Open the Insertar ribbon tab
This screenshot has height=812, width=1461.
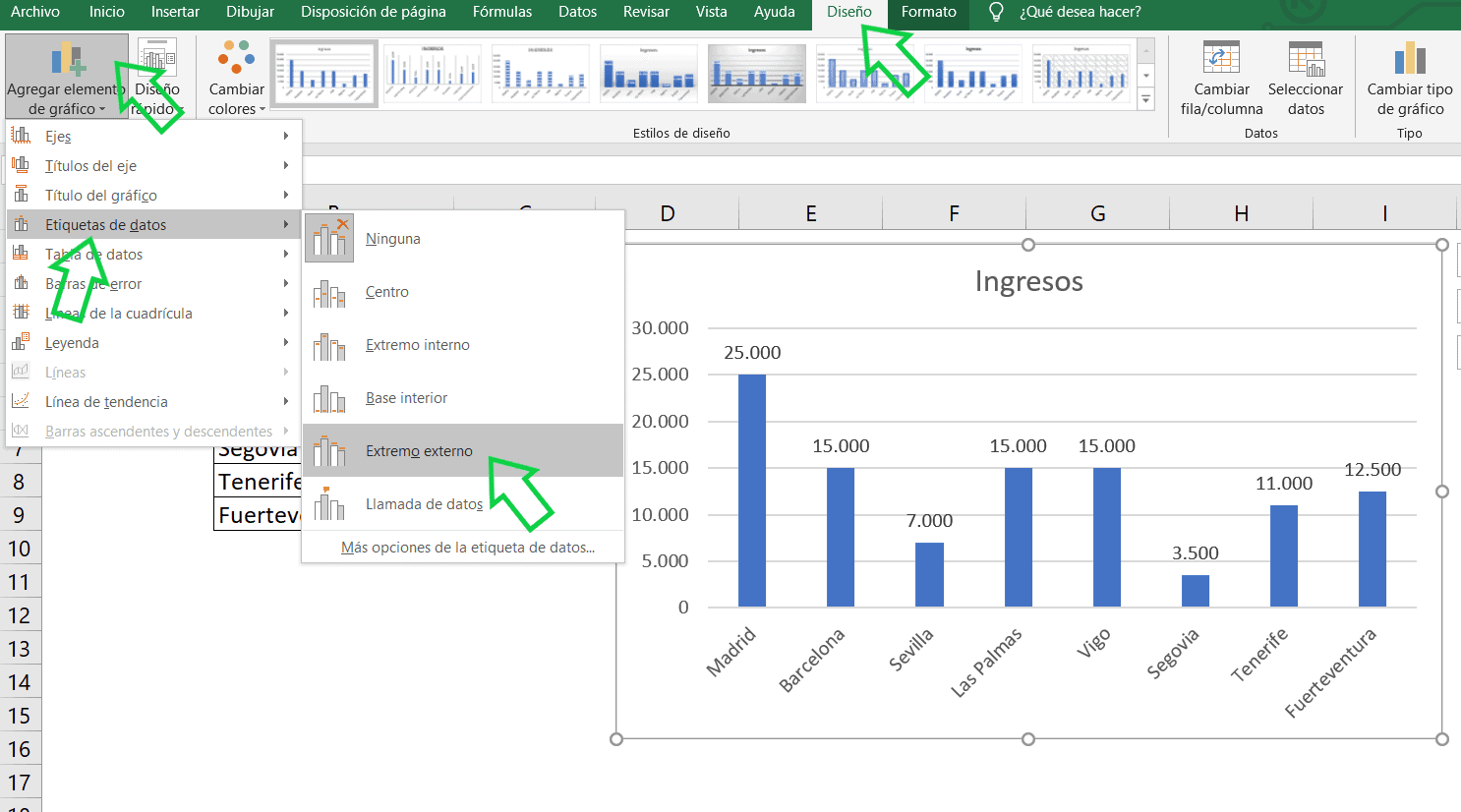(175, 12)
